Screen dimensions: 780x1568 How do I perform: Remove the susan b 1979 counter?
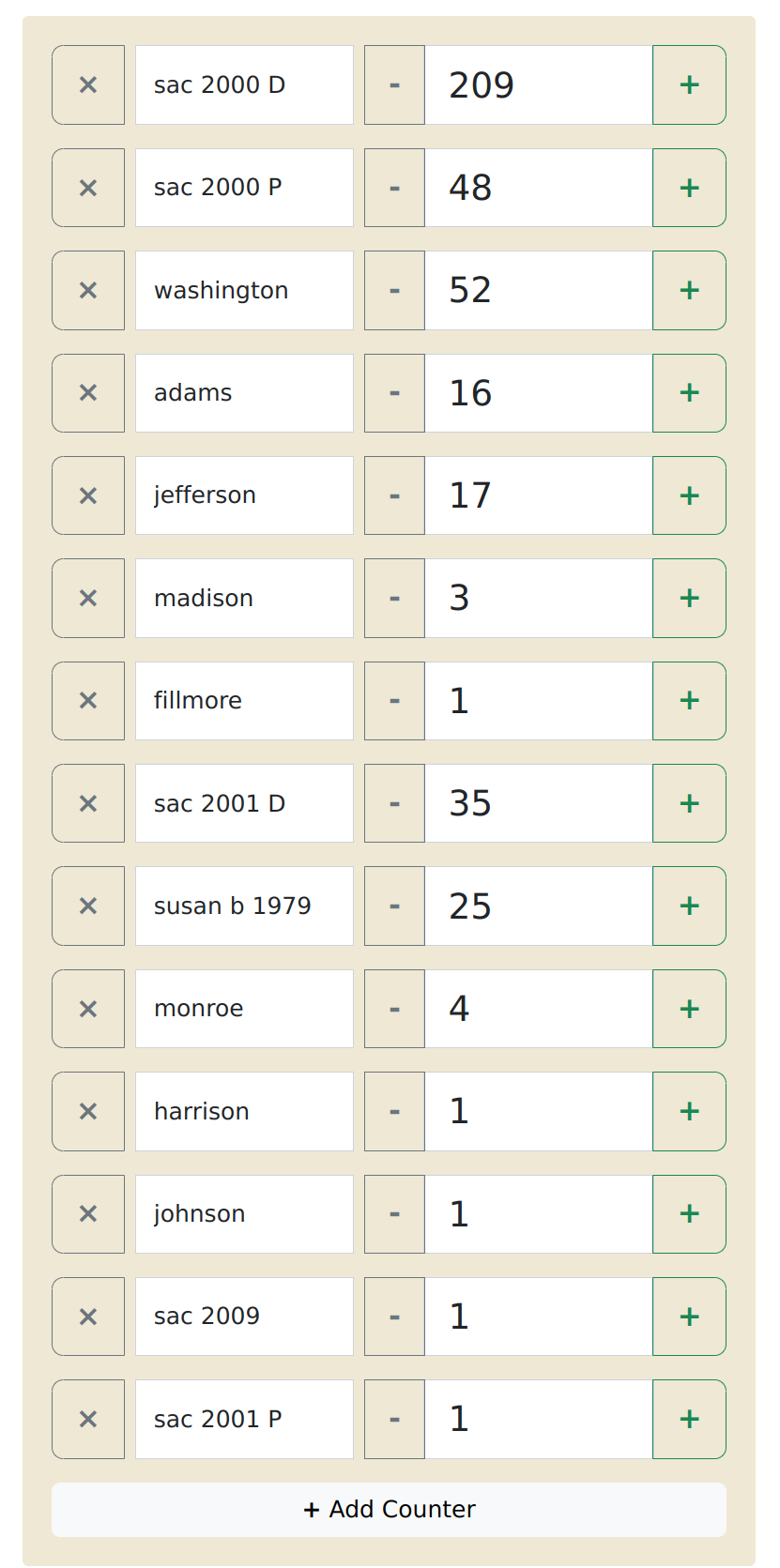88,906
